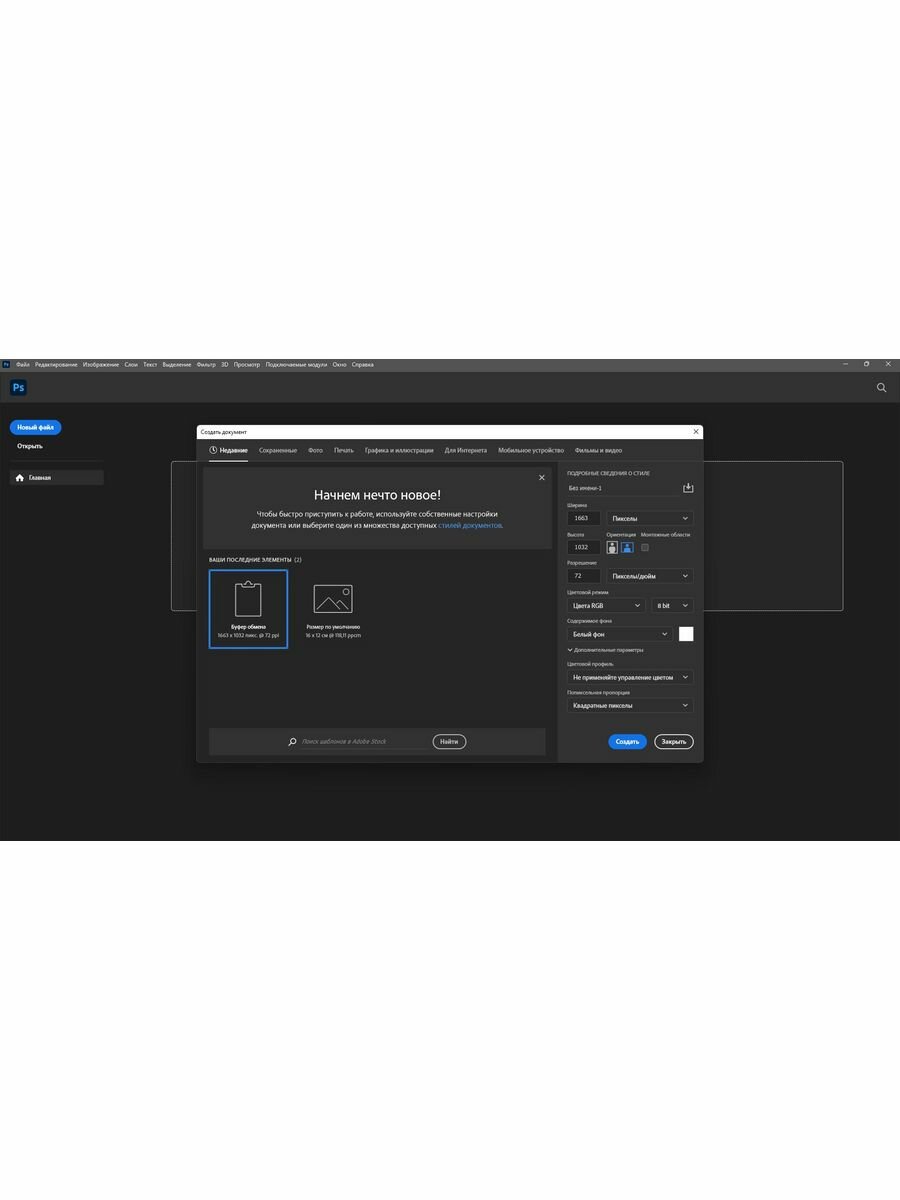
Task: Click the white background color swatch
Action: (x=686, y=634)
